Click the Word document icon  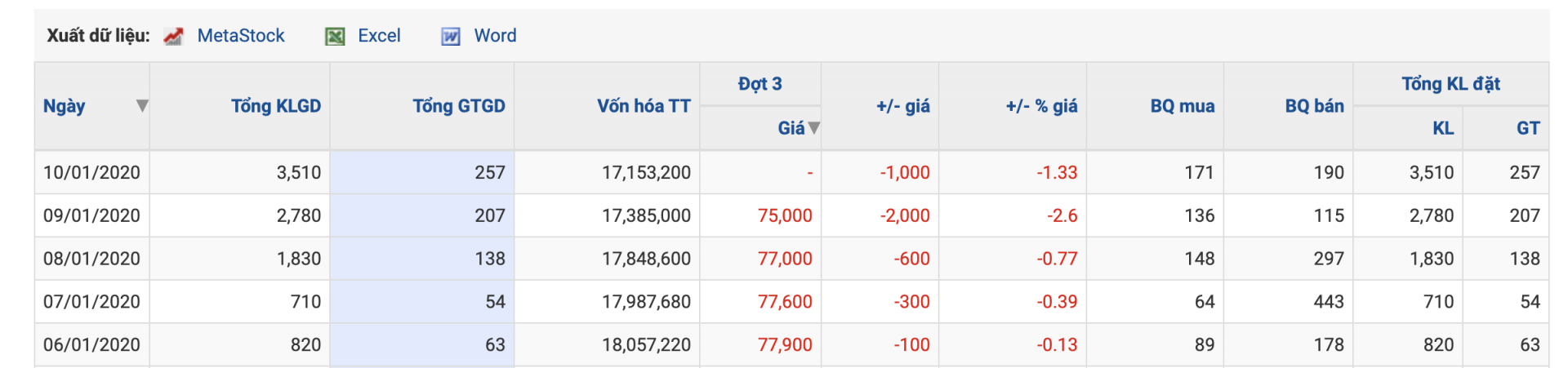pyautogui.click(x=451, y=36)
